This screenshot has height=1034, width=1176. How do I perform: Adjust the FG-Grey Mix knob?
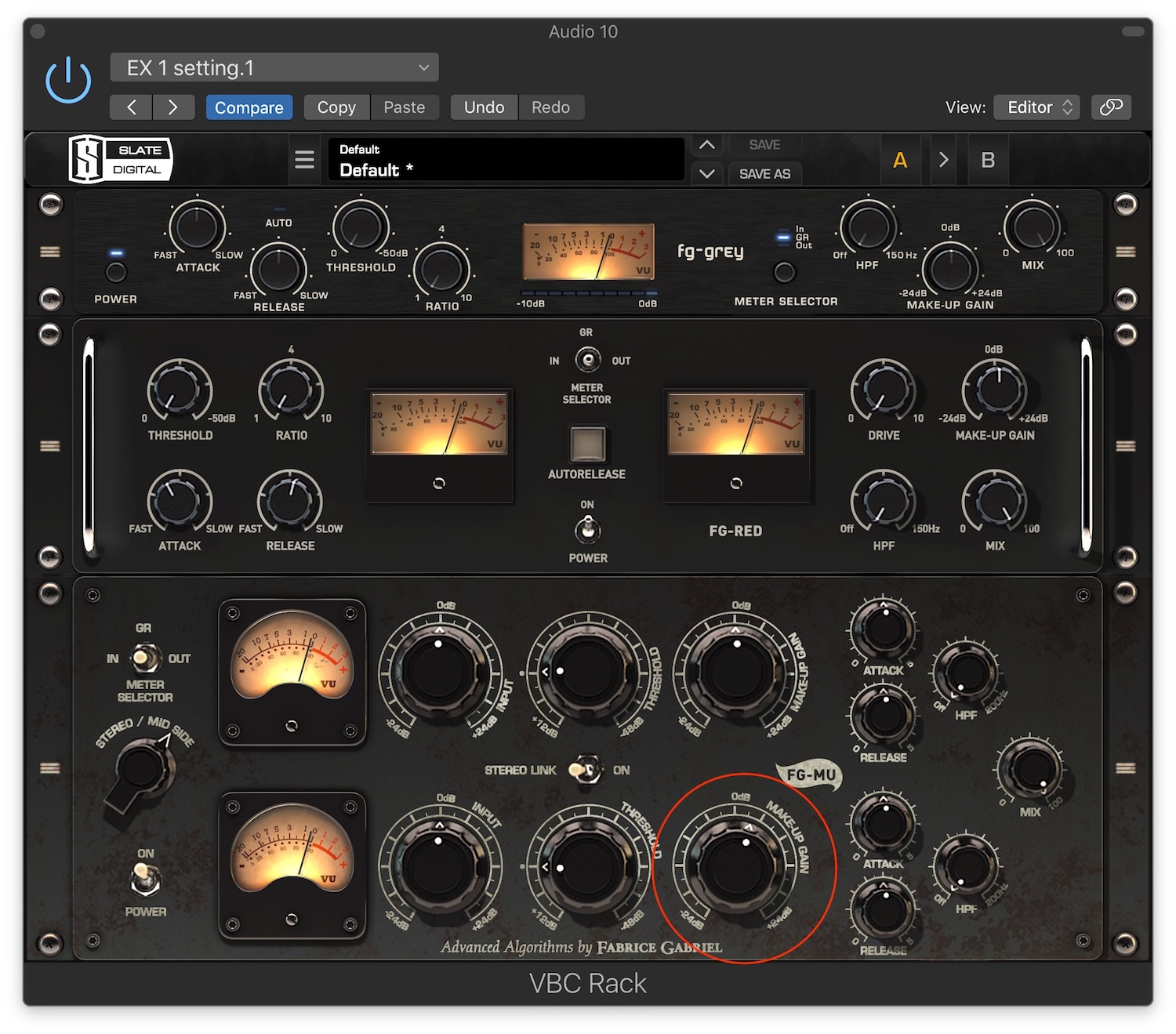tap(1033, 228)
